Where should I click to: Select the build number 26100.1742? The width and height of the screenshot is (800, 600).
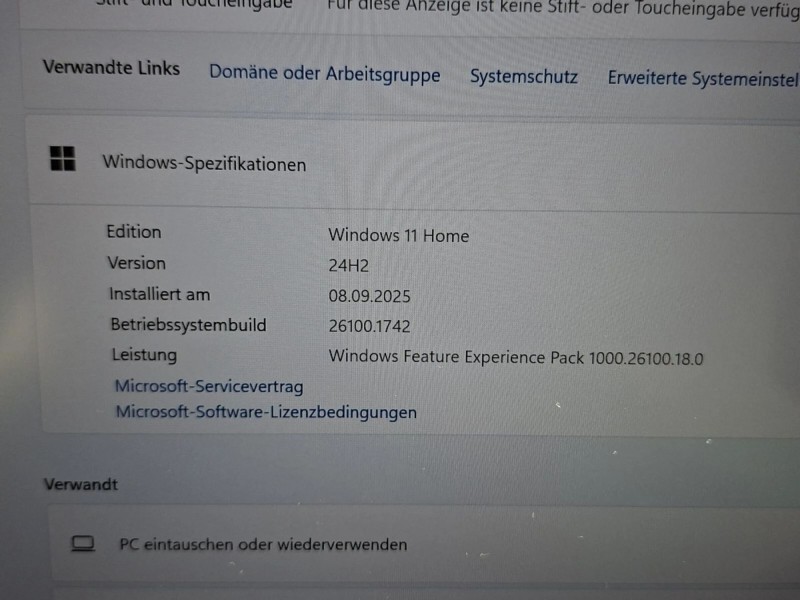coord(369,326)
